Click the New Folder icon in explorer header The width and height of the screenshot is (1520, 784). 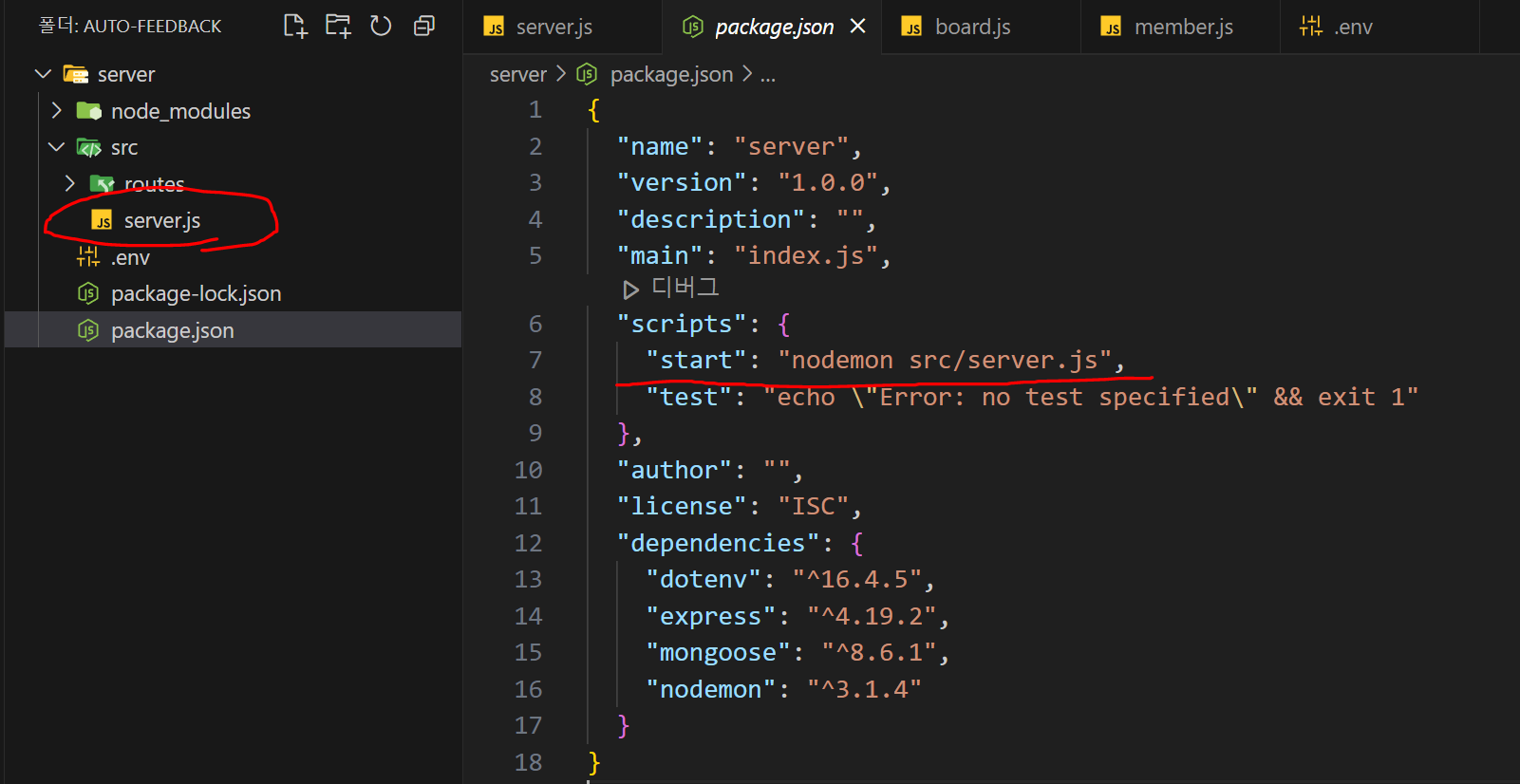point(338,26)
